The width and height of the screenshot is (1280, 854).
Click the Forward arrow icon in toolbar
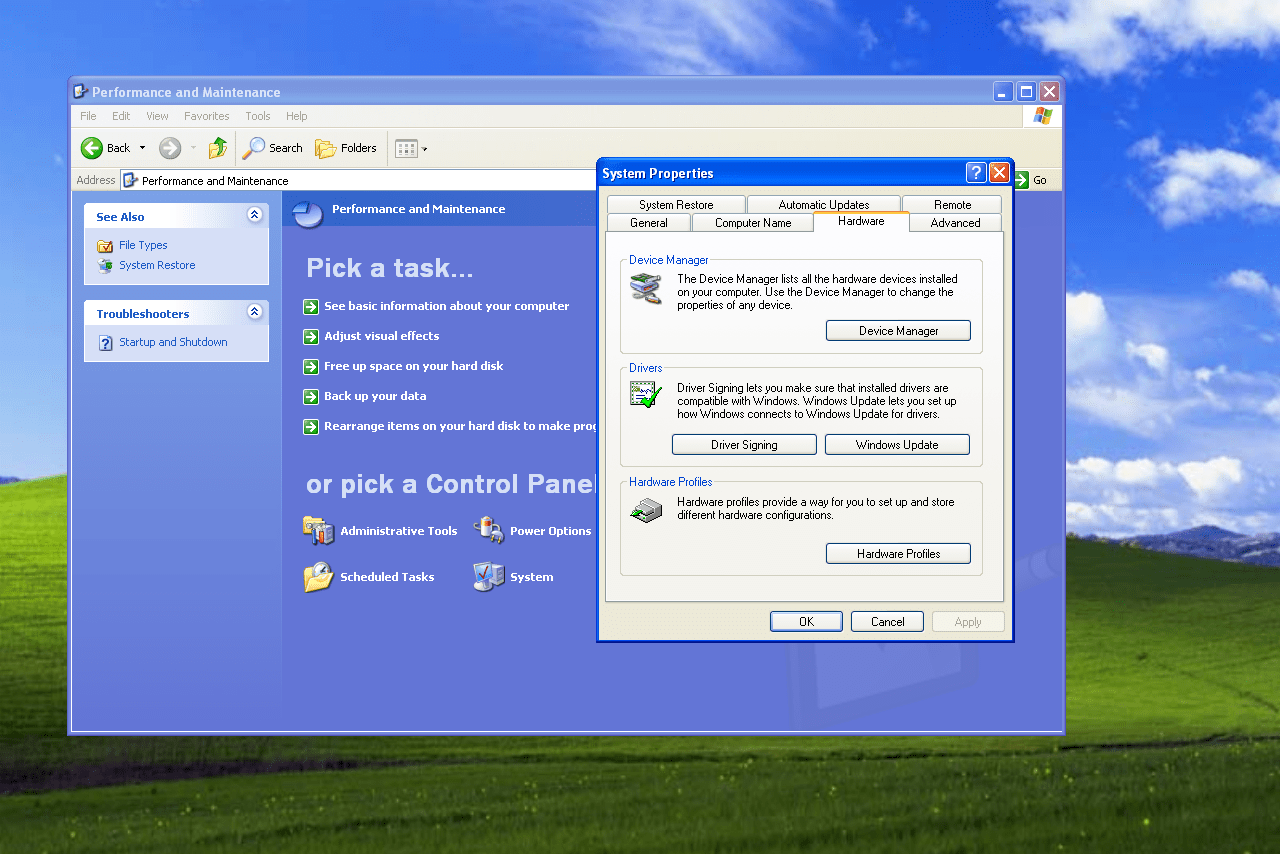170,148
